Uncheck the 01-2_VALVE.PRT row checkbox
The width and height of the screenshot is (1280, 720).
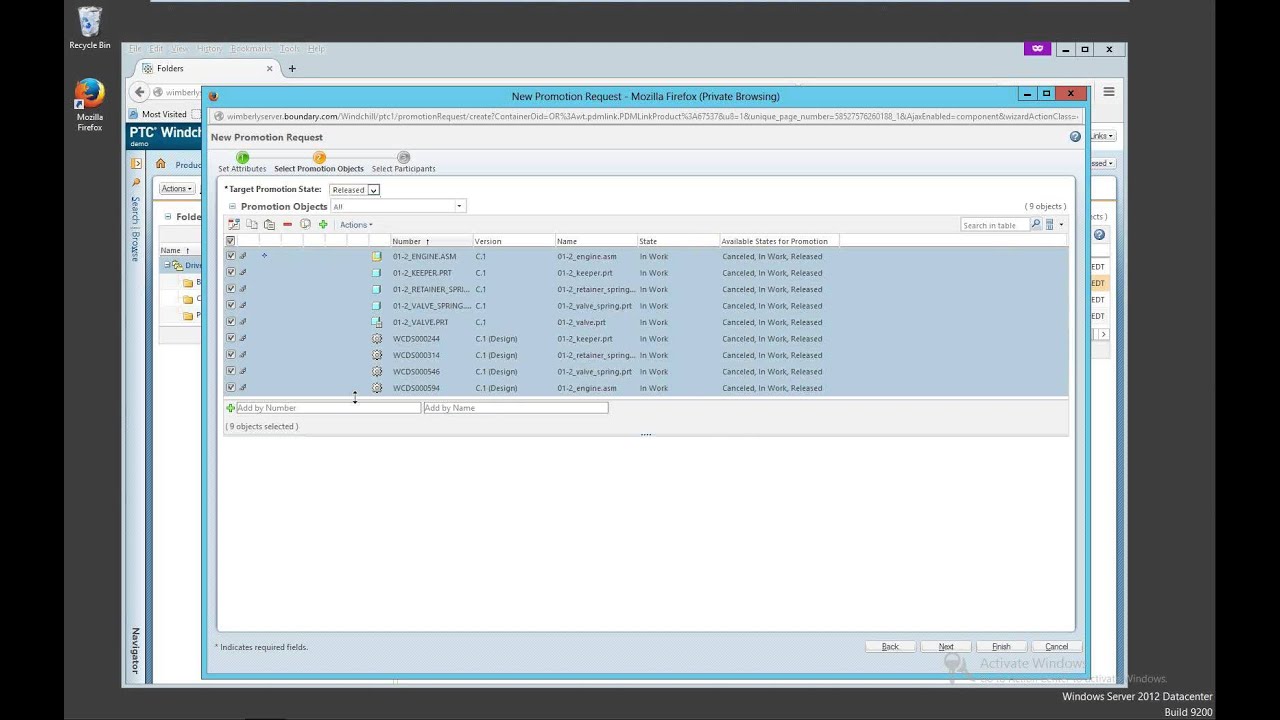click(231, 322)
